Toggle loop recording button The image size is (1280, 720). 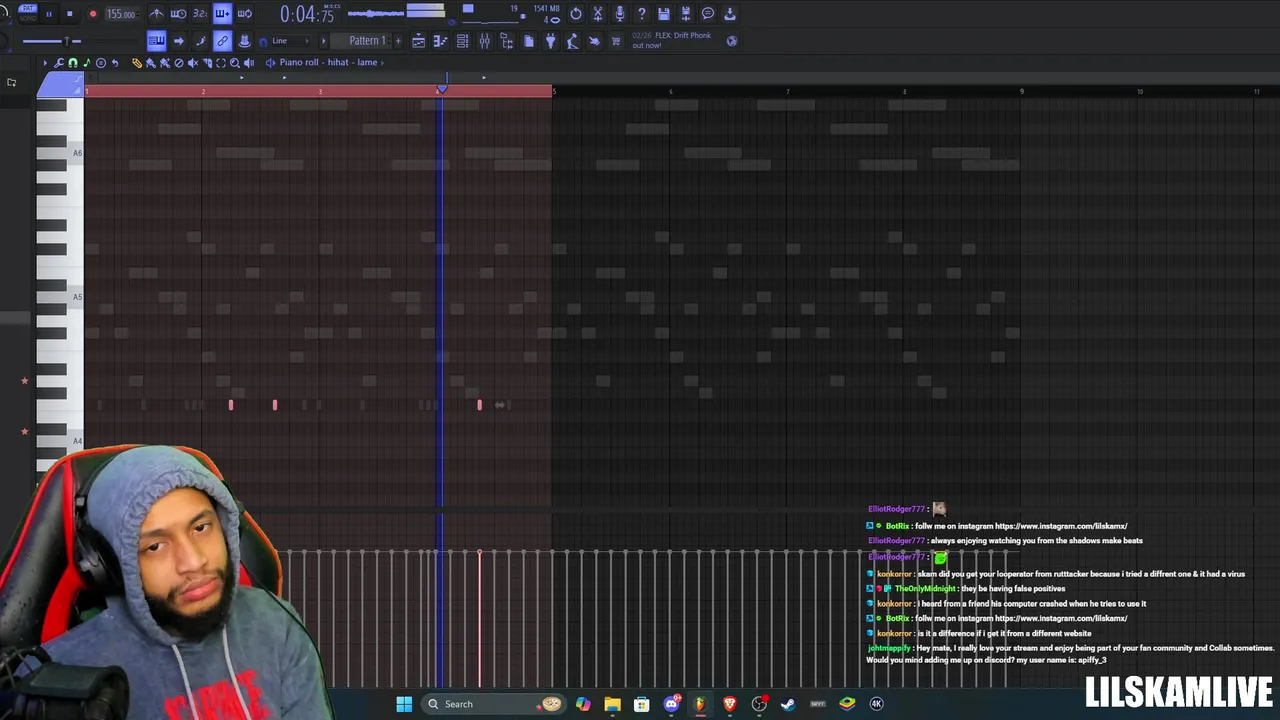pyautogui.click(x=245, y=14)
